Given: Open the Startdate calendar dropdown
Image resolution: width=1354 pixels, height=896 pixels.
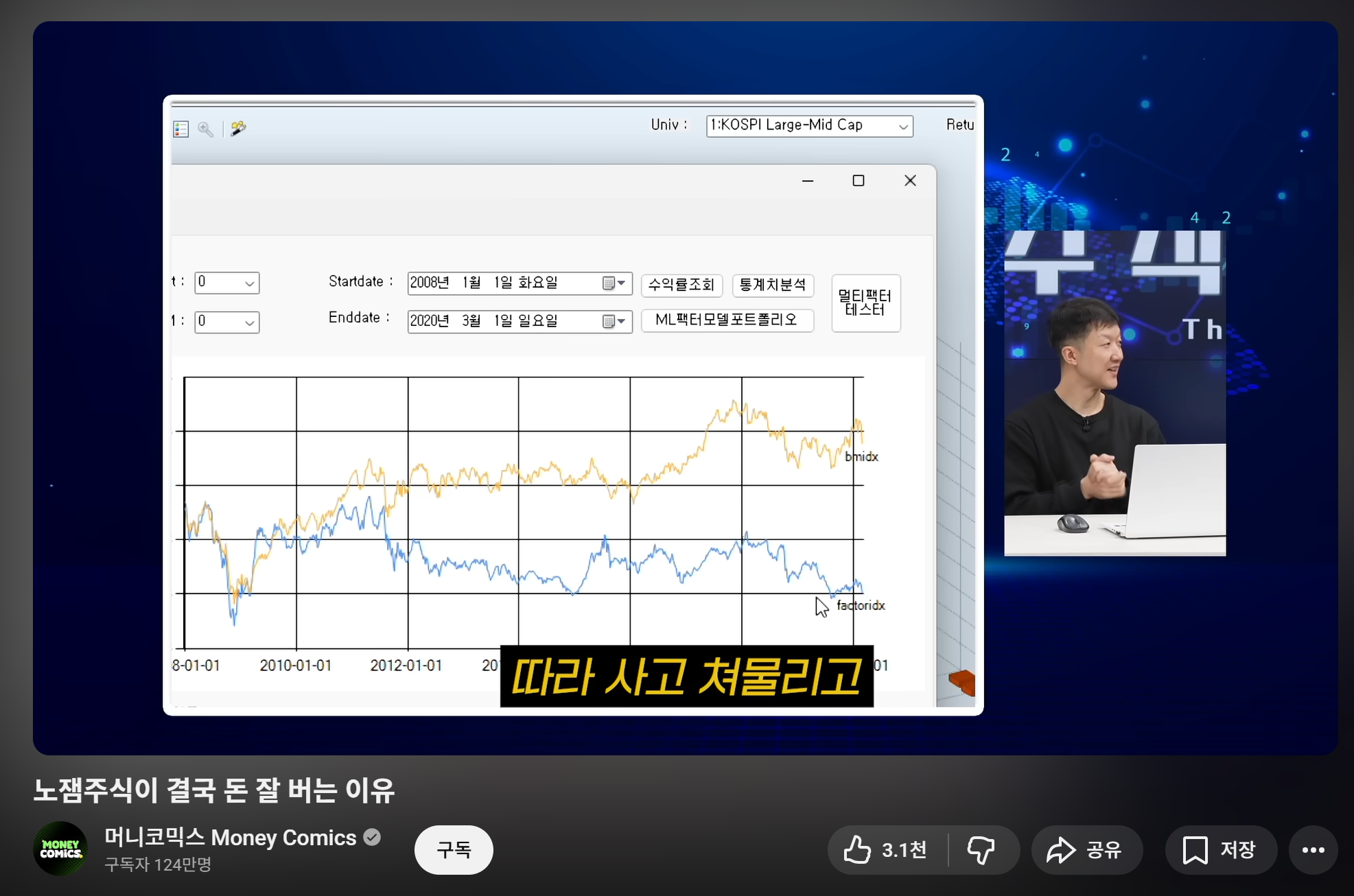Looking at the screenshot, I should coord(615,283).
